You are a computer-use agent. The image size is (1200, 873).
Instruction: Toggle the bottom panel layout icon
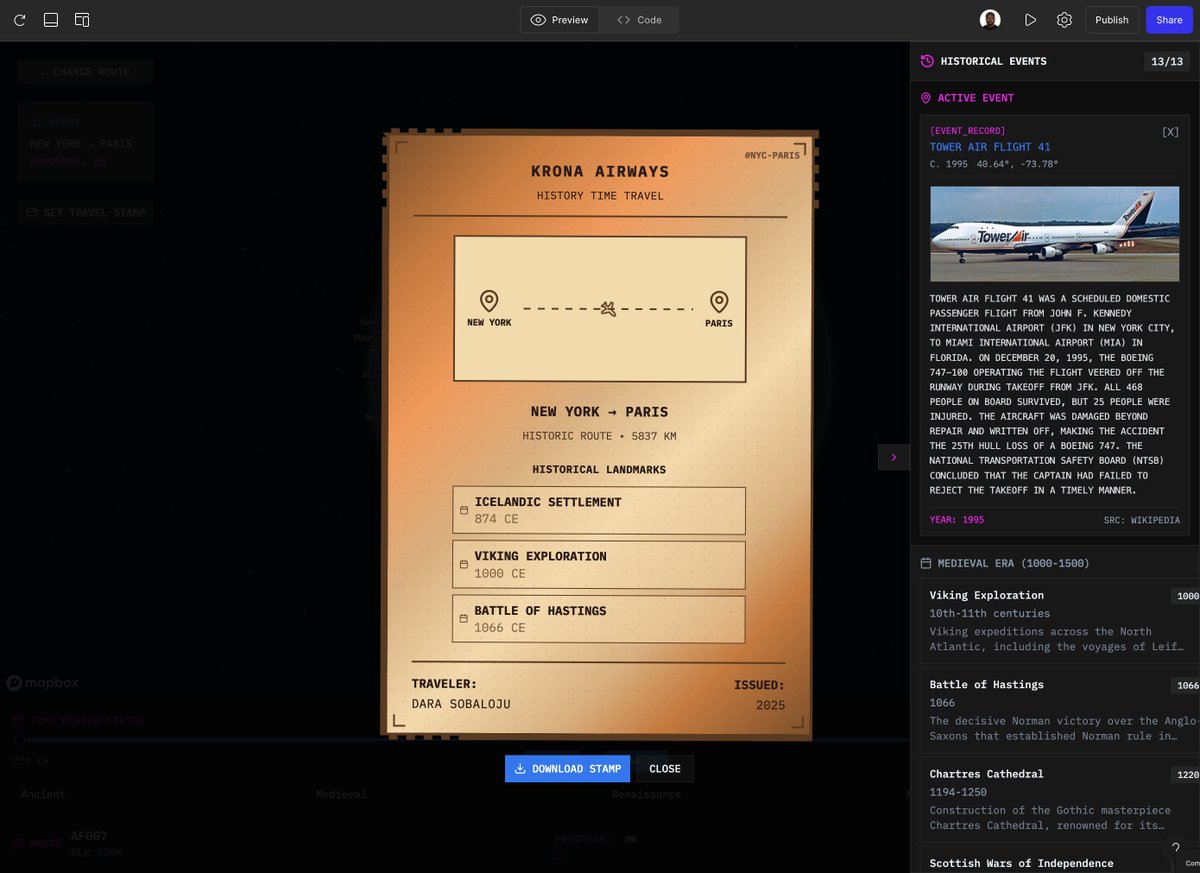click(51, 20)
